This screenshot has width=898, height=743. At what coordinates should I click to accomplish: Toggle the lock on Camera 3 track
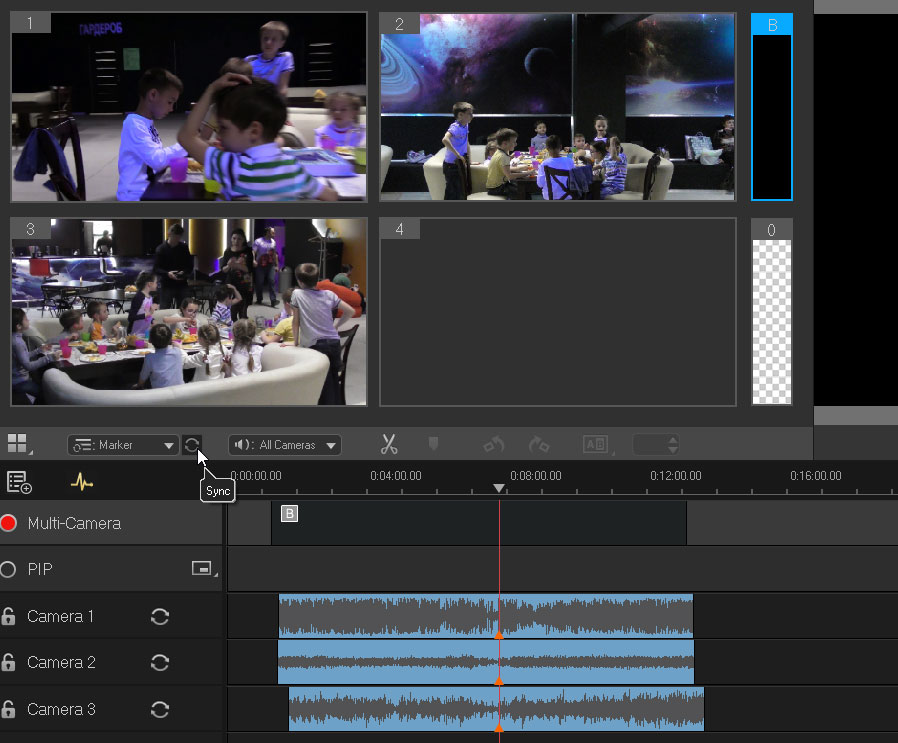tap(9, 709)
